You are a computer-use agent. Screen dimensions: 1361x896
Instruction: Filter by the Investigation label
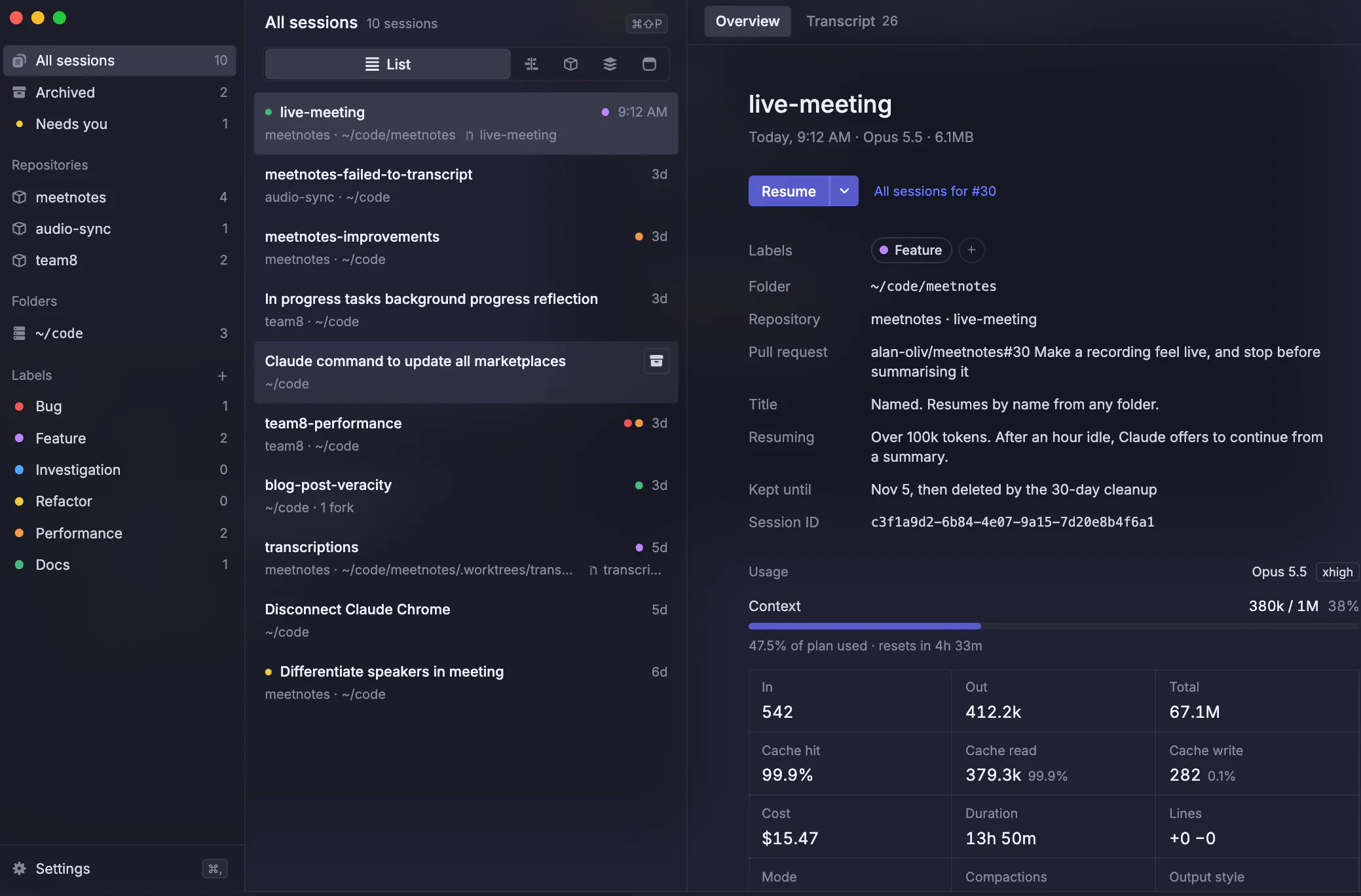[x=119, y=470]
